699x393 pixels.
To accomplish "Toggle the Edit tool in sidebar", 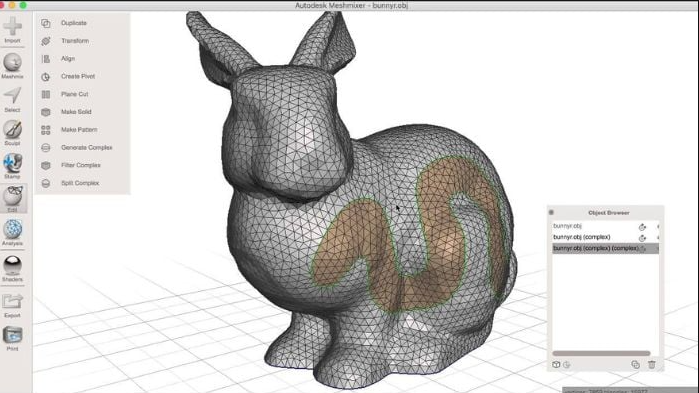I will tap(12, 198).
